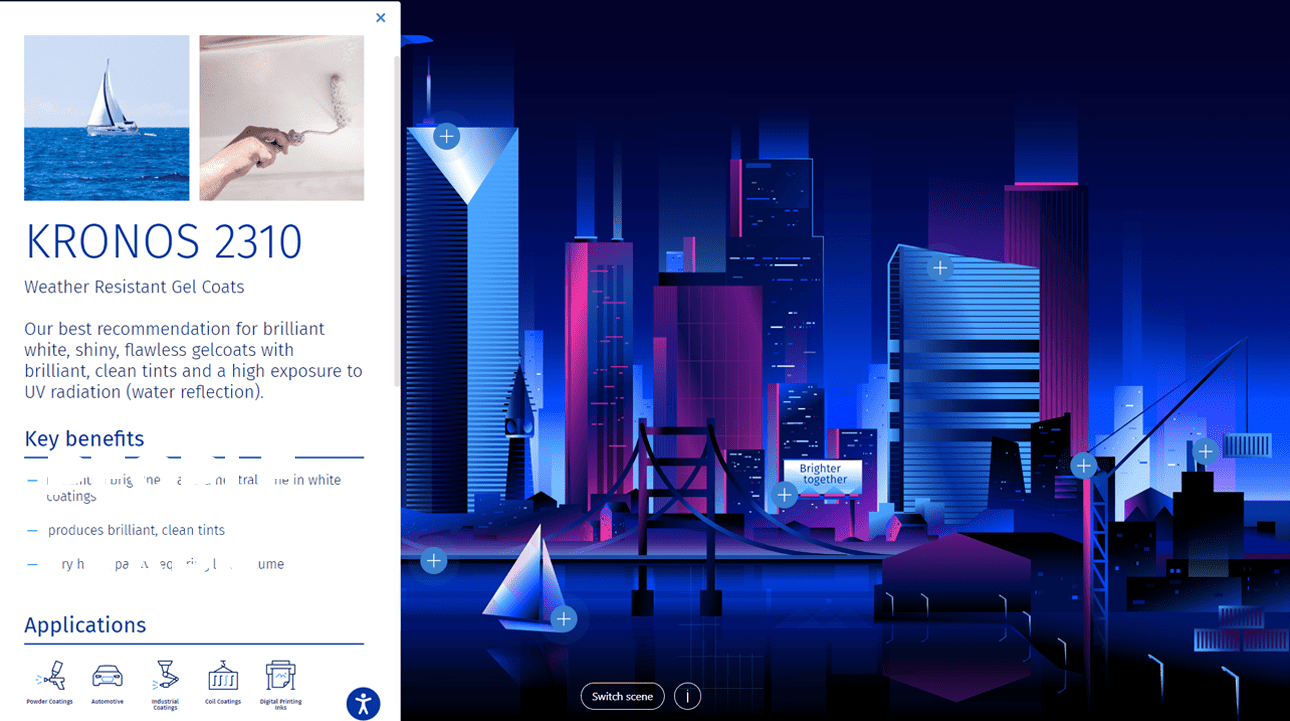Close the KRONOS 2310 product panel
This screenshot has width=1290, height=721.
click(x=380, y=18)
